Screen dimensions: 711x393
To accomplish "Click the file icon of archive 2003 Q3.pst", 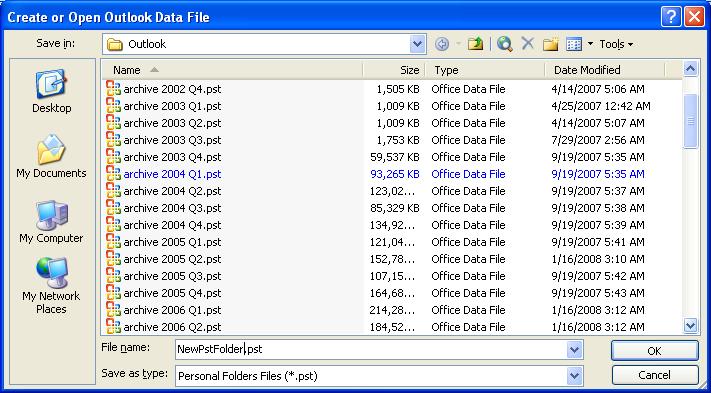I will tap(113, 139).
